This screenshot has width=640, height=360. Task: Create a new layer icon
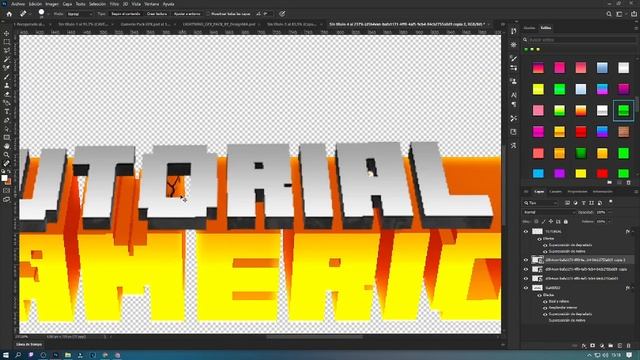coord(620,346)
